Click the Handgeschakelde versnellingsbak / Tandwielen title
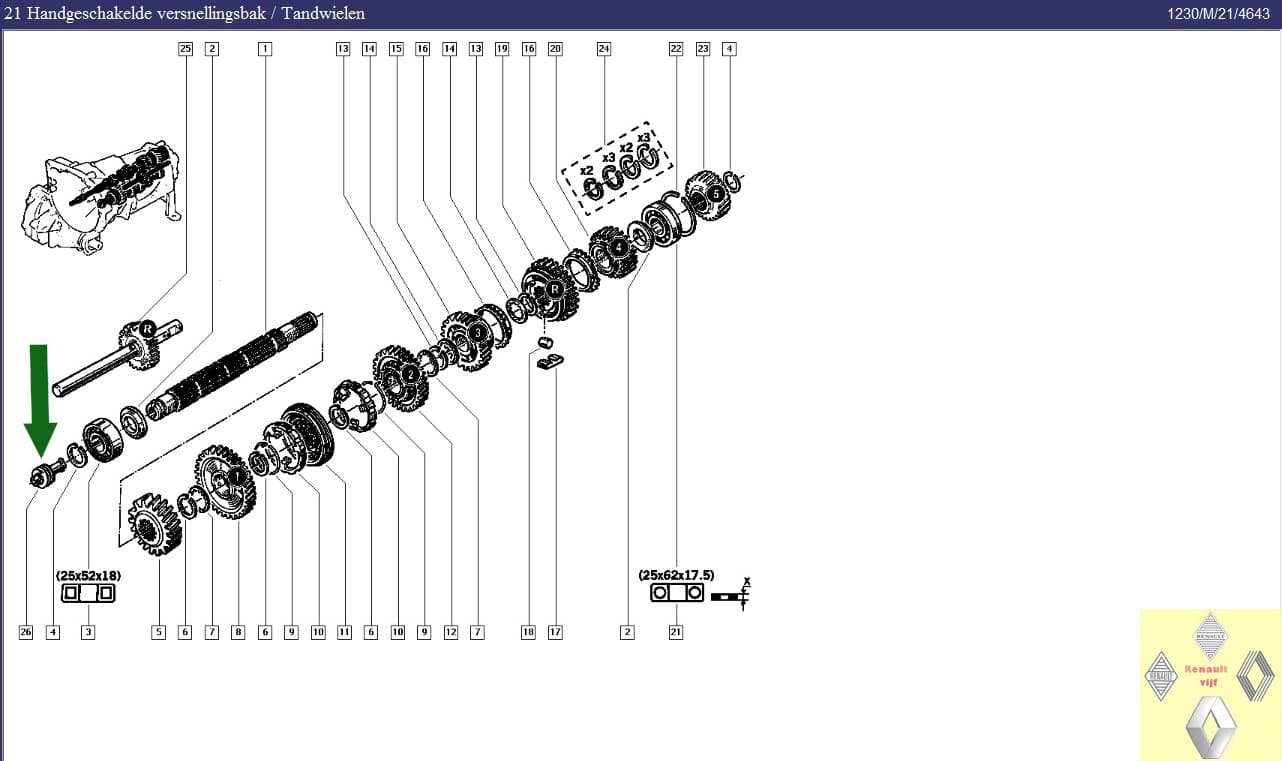The height and width of the screenshot is (761, 1282). click(x=185, y=13)
